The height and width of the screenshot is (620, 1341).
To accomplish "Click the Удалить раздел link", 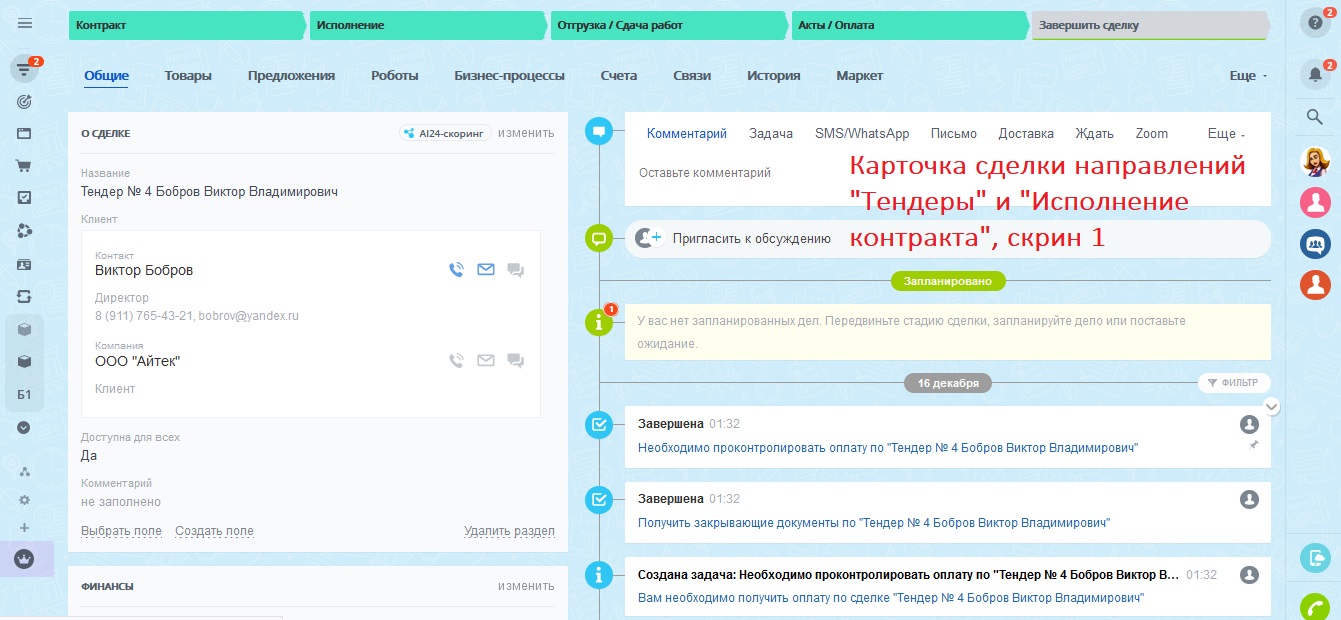I will (x=509, y=531).
